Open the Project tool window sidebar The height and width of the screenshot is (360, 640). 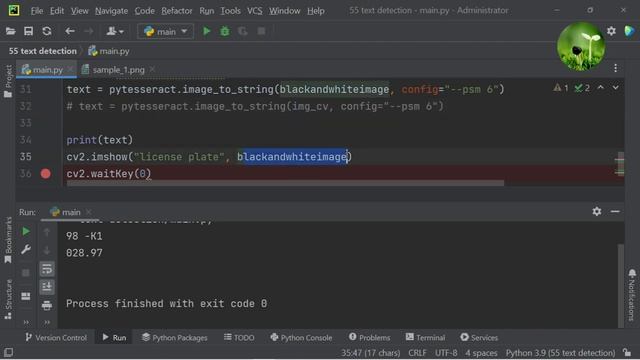[8, 81]
